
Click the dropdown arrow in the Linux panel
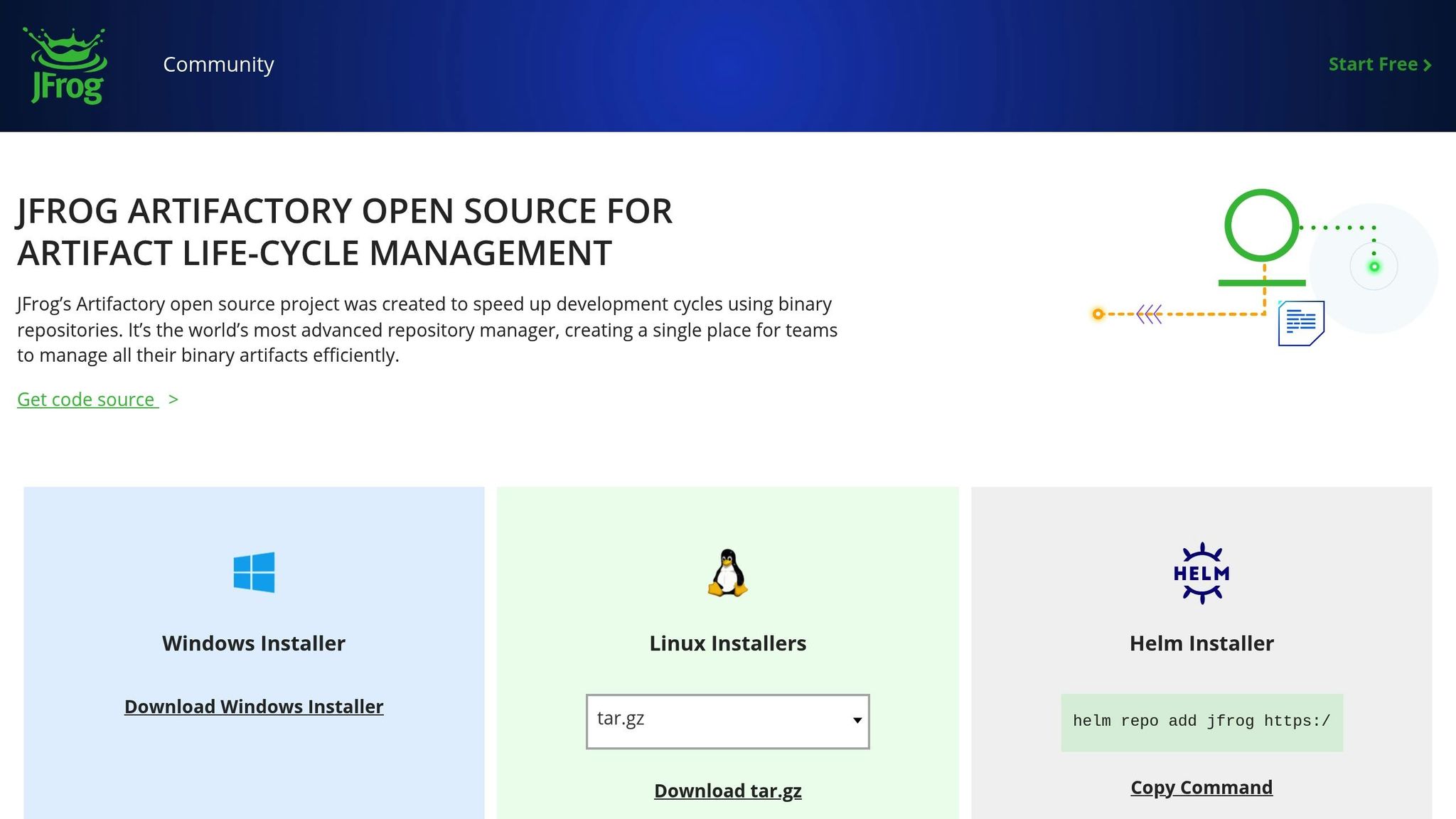(859, 720)
